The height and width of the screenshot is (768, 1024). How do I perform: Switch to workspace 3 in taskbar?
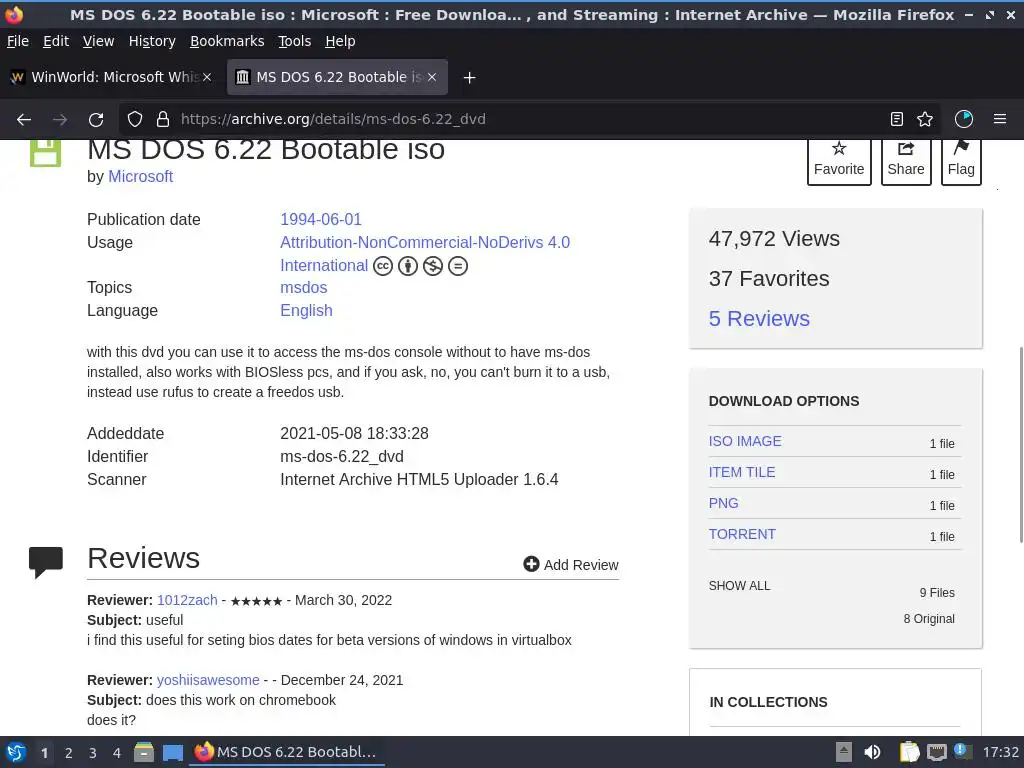[93, 753]
